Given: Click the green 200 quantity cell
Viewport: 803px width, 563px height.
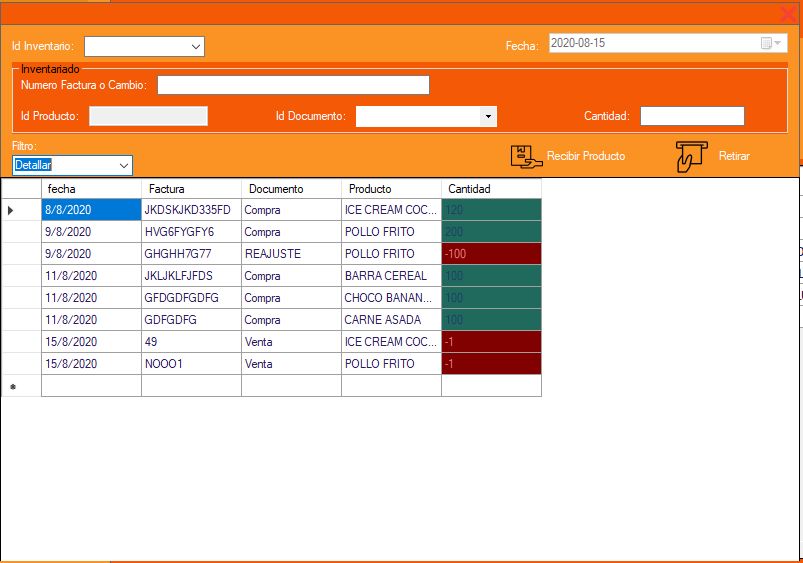Looking at the screenshot, I should point(491,232).
